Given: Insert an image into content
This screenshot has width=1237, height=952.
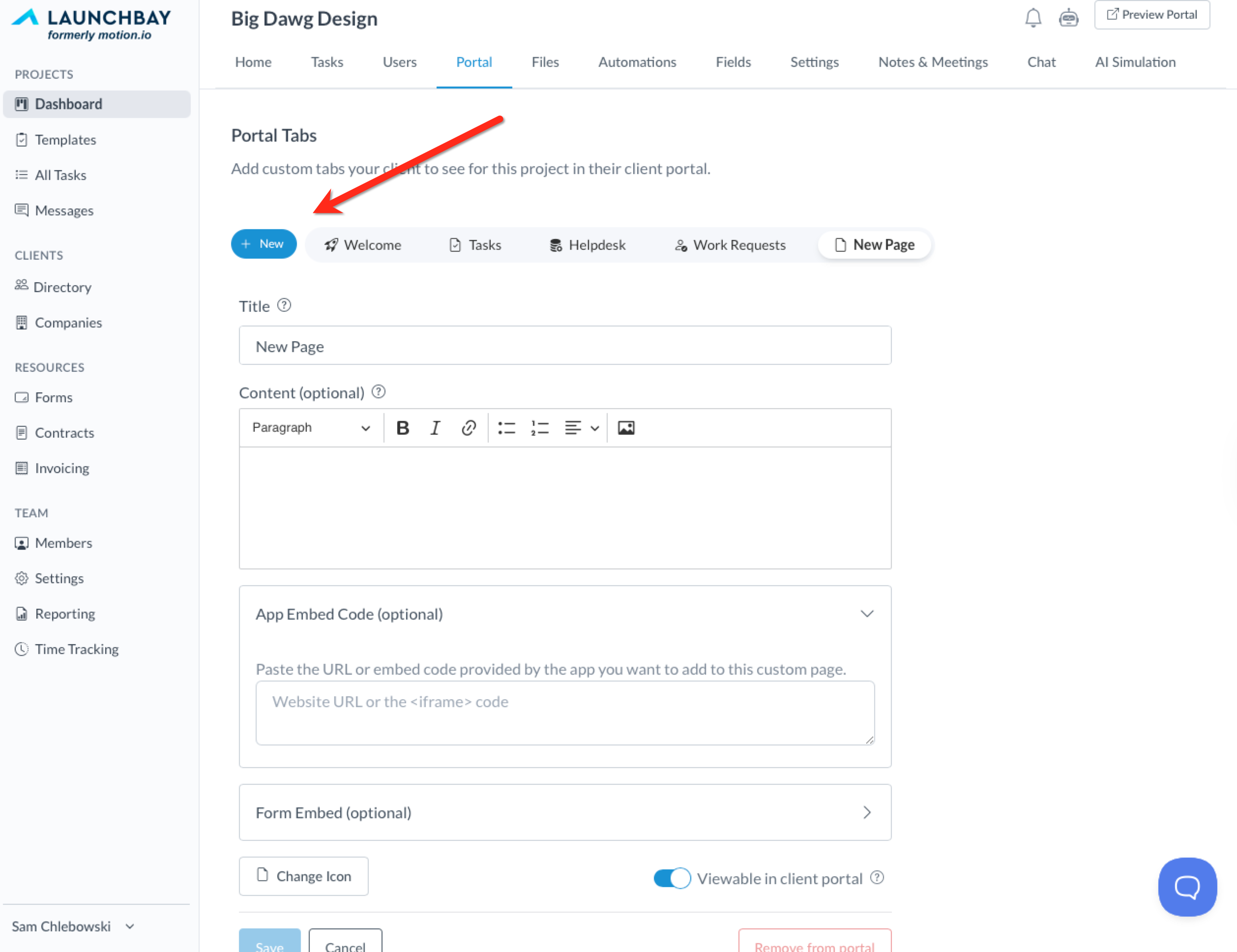Looking at the screenshot, I should click(x=626, y=428).
